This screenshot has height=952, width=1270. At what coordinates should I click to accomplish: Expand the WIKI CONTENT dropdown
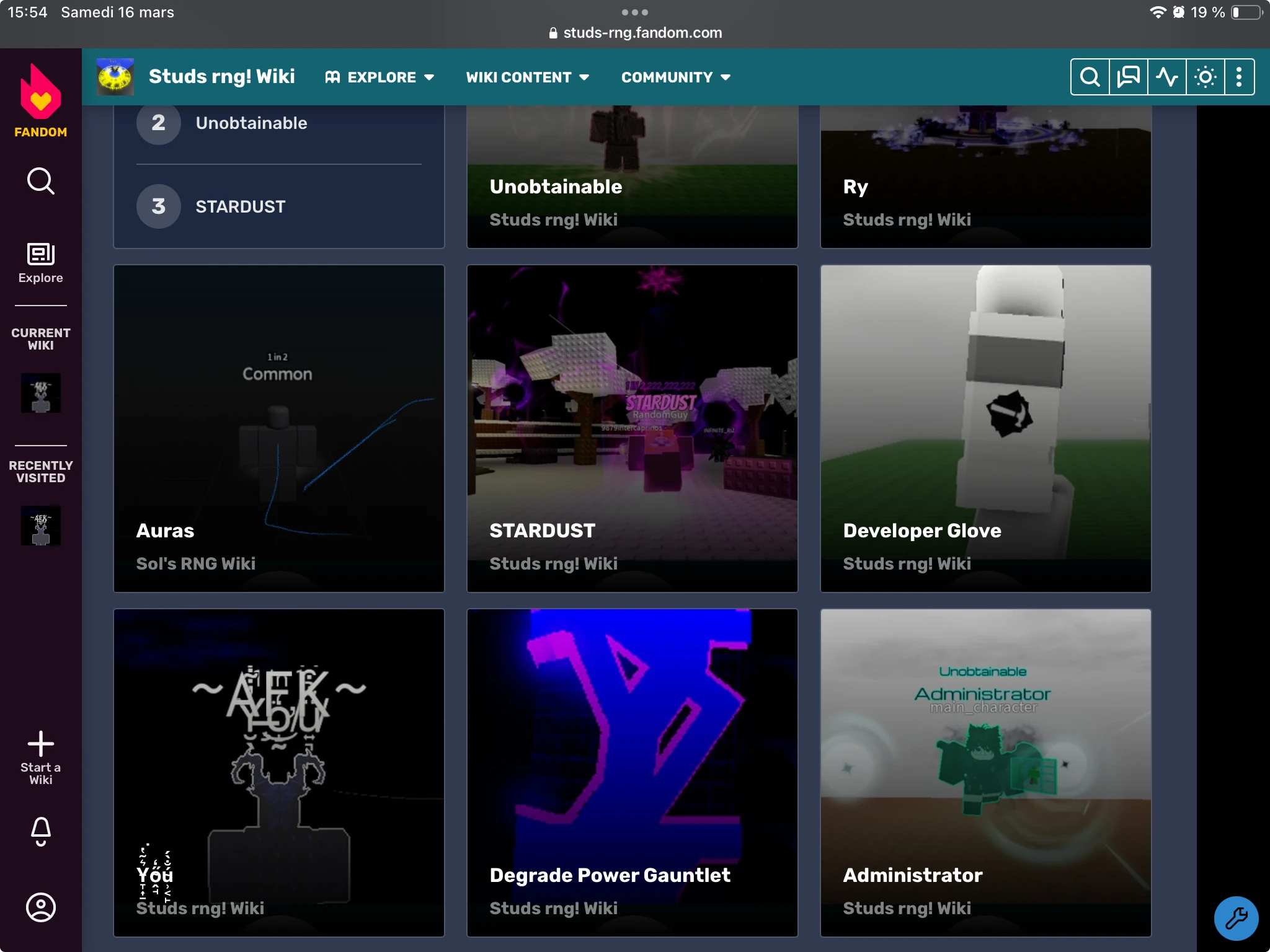tap(527, 77)
